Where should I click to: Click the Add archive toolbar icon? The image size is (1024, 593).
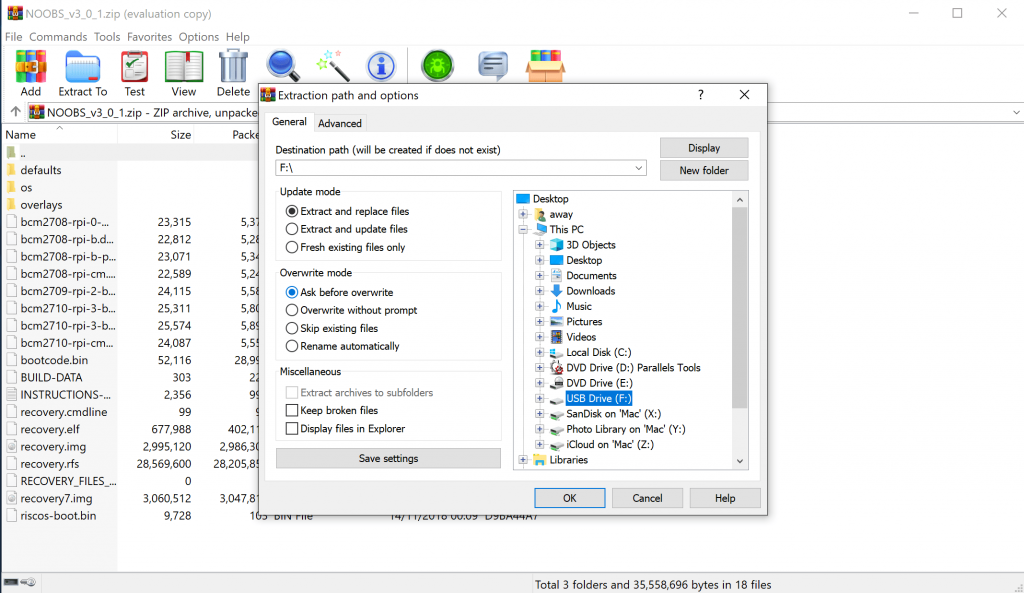pyautogui.click(x=30, y=68)
